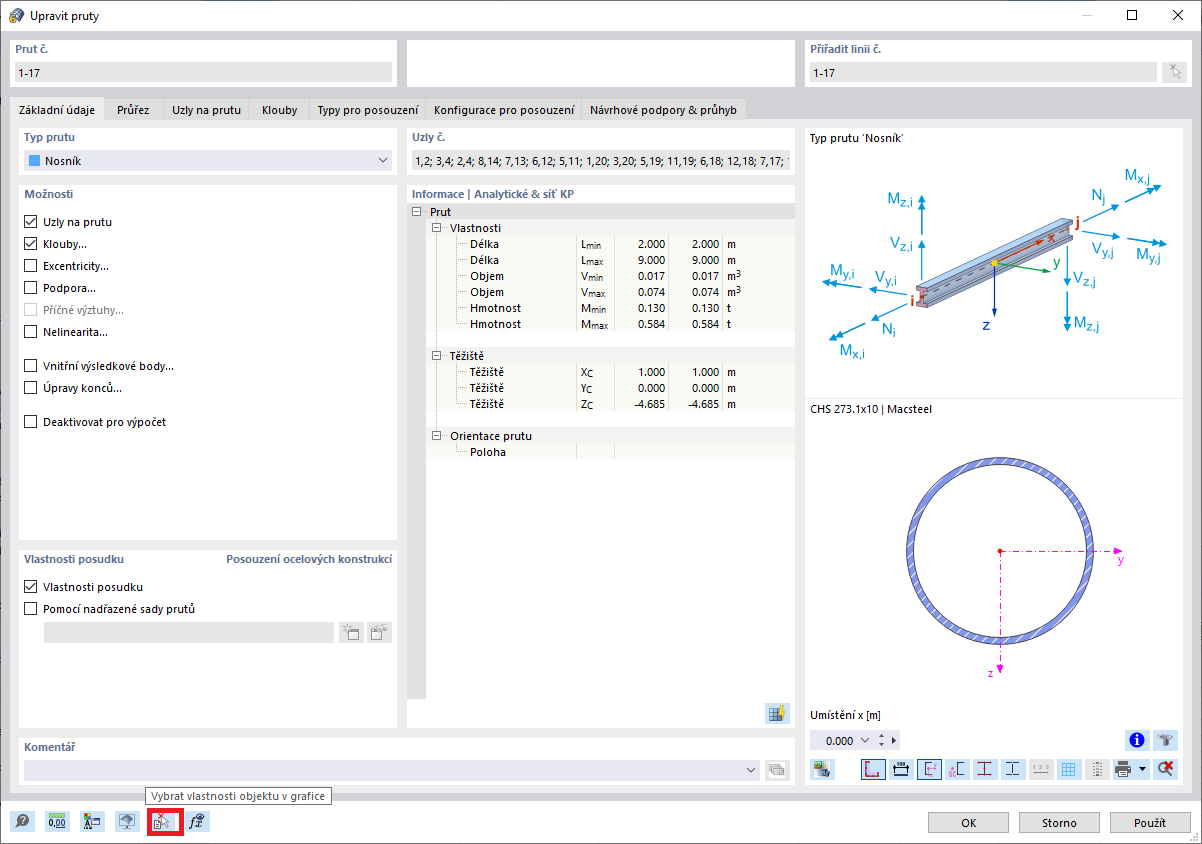The height and width of the screenshot is (844, 1202).
Task: Click the section image settings icon
Action: click(x=823, y=769)
